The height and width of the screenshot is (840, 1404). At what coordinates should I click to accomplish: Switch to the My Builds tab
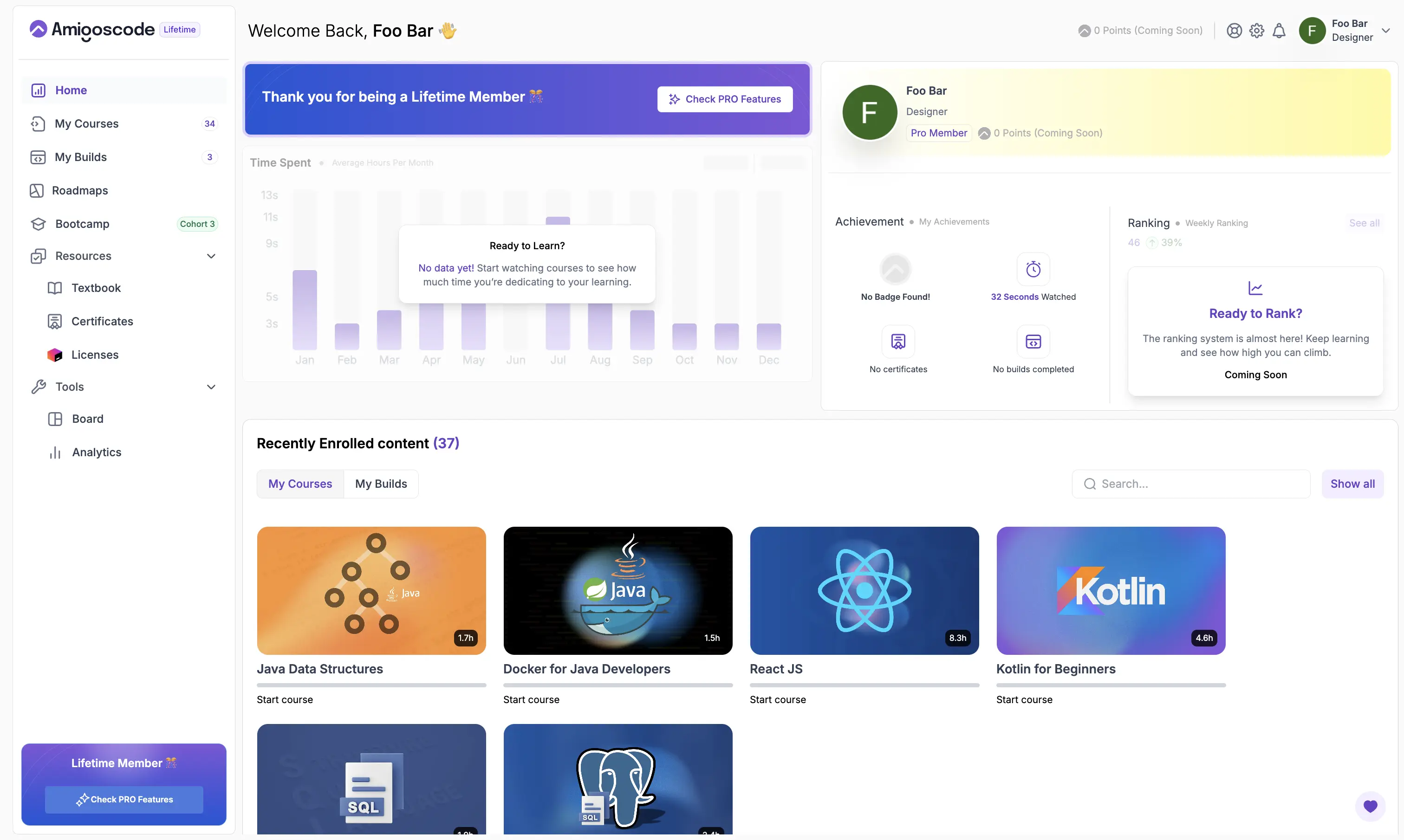click(x=381, y=484)
